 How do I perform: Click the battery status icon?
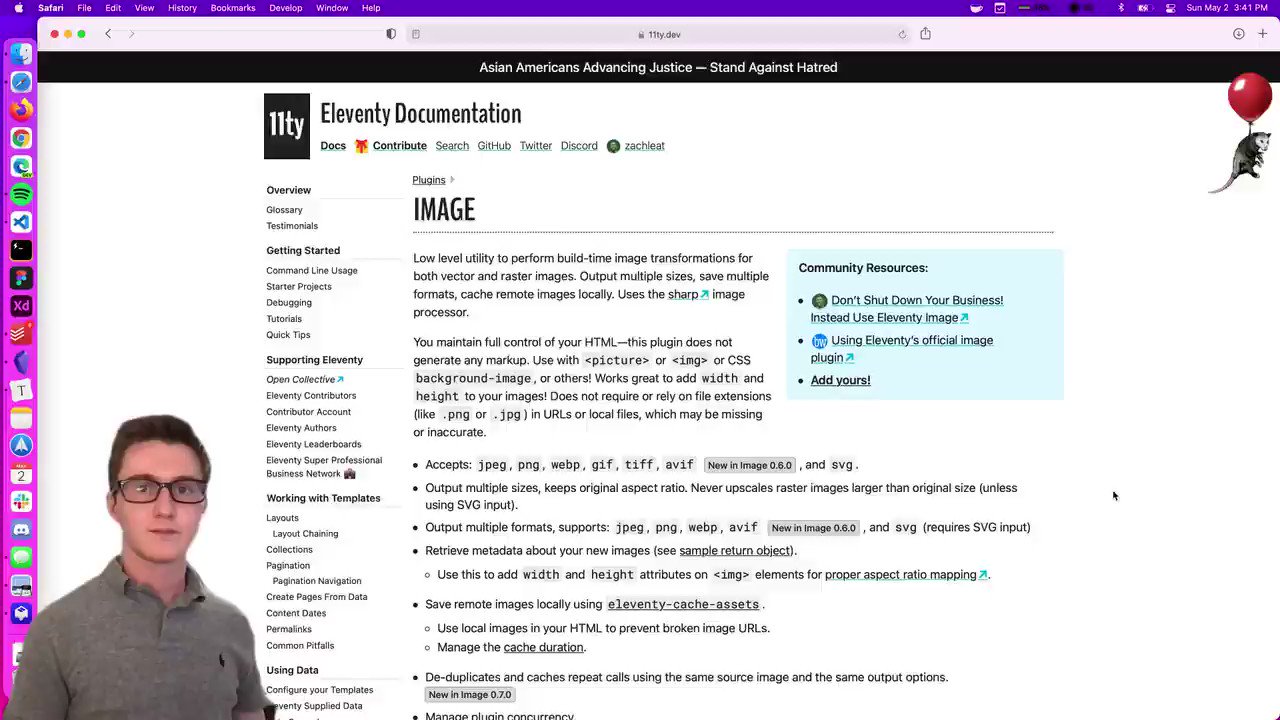point(1146,8)
